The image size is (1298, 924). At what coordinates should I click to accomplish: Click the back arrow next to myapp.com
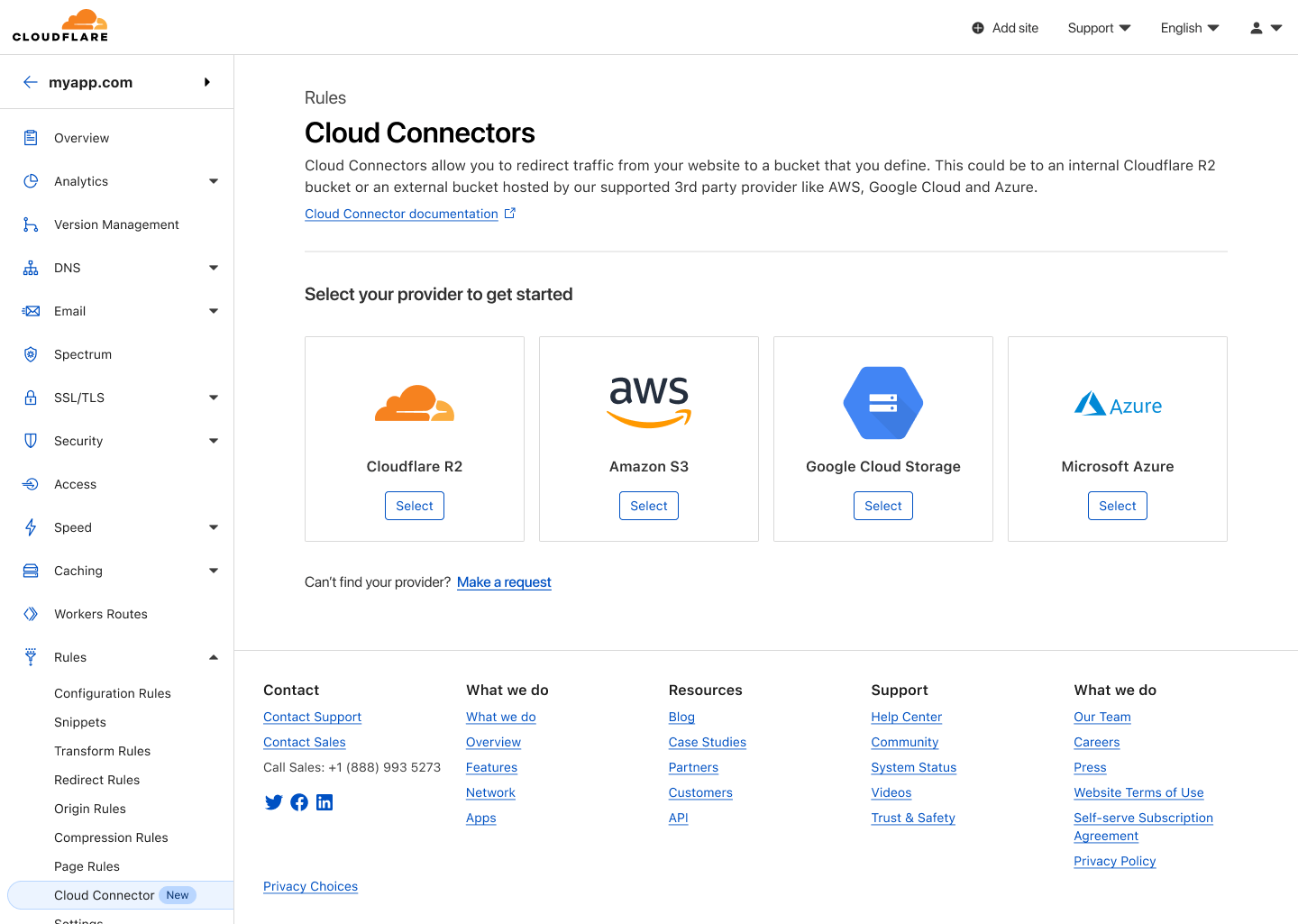pos(30,82)
